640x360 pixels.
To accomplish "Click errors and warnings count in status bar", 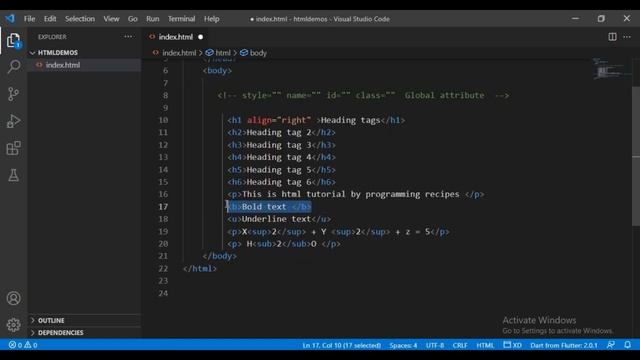I will (x=23, y=345).
